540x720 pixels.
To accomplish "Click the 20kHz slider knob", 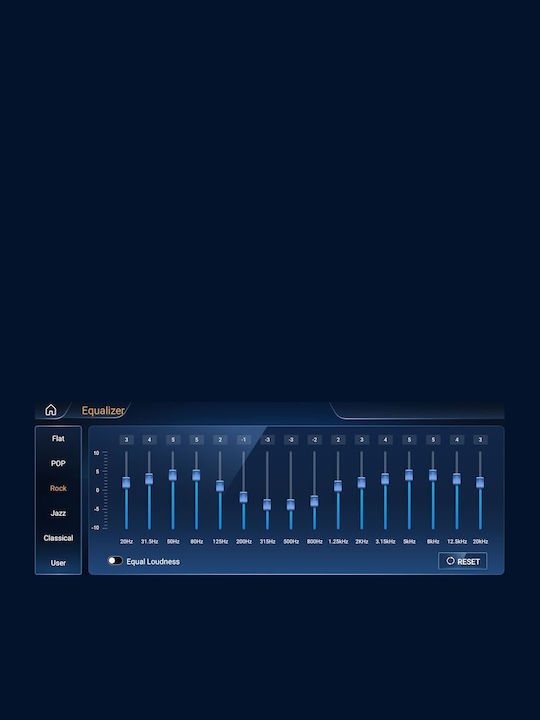I will pyautogui.click(x=480, y=483).
